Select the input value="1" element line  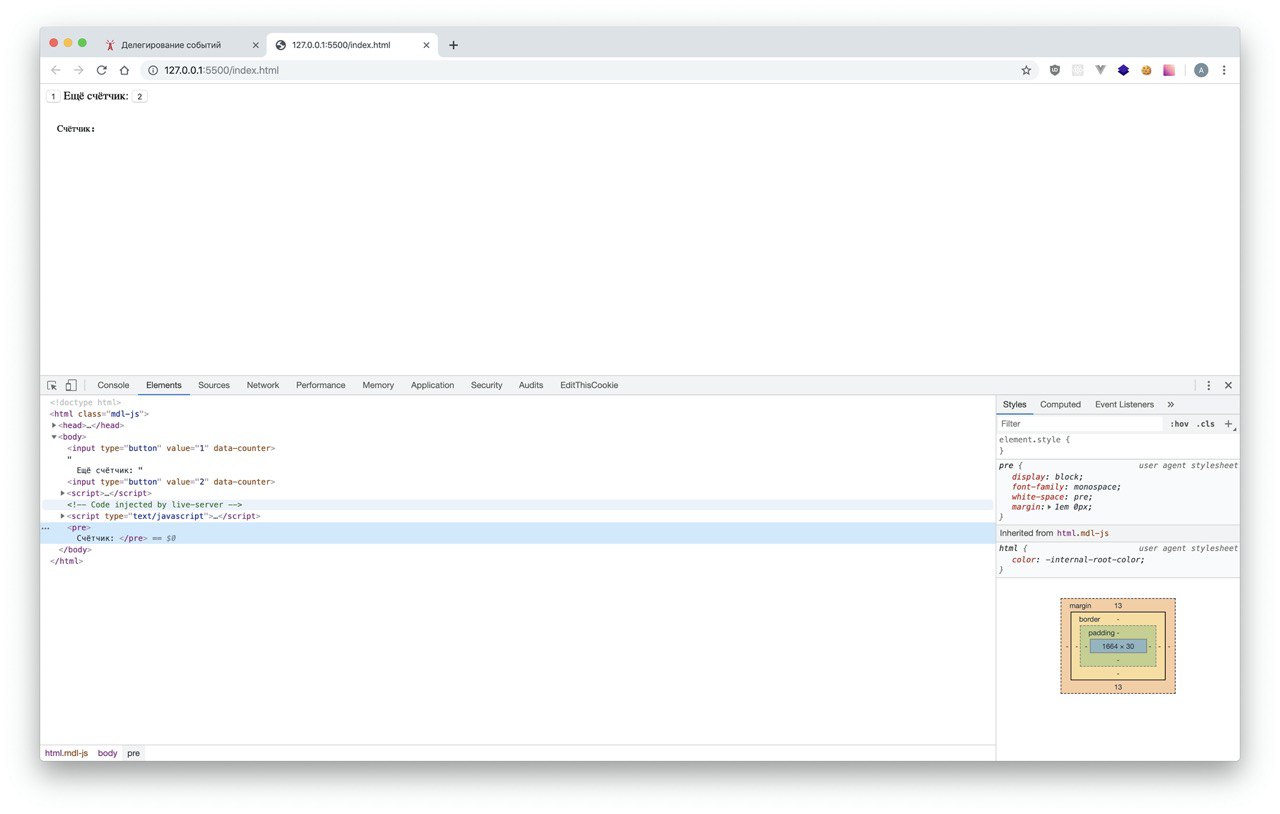[x=171, y=448]
